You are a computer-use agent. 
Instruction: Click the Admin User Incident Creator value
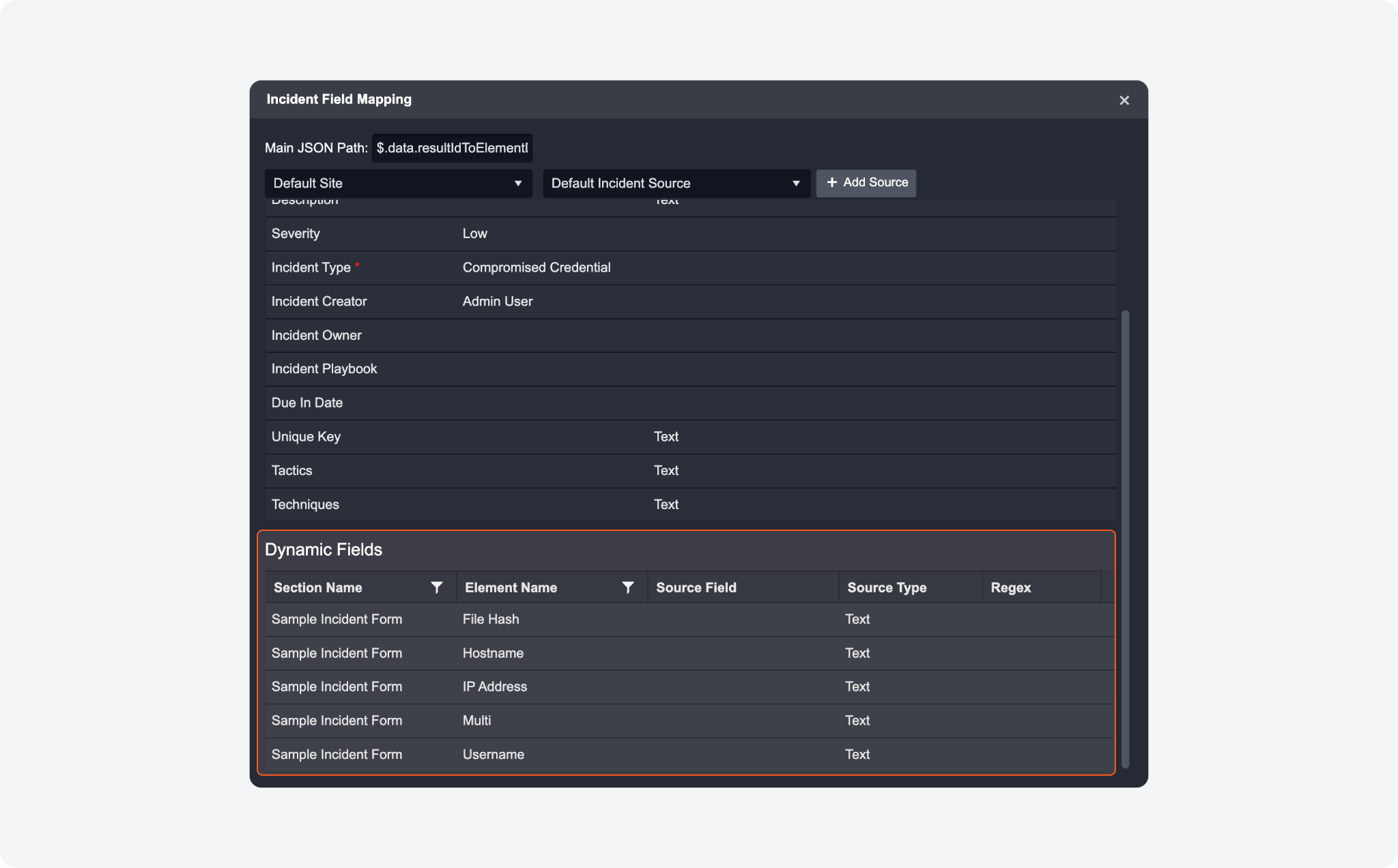[498, 302]
